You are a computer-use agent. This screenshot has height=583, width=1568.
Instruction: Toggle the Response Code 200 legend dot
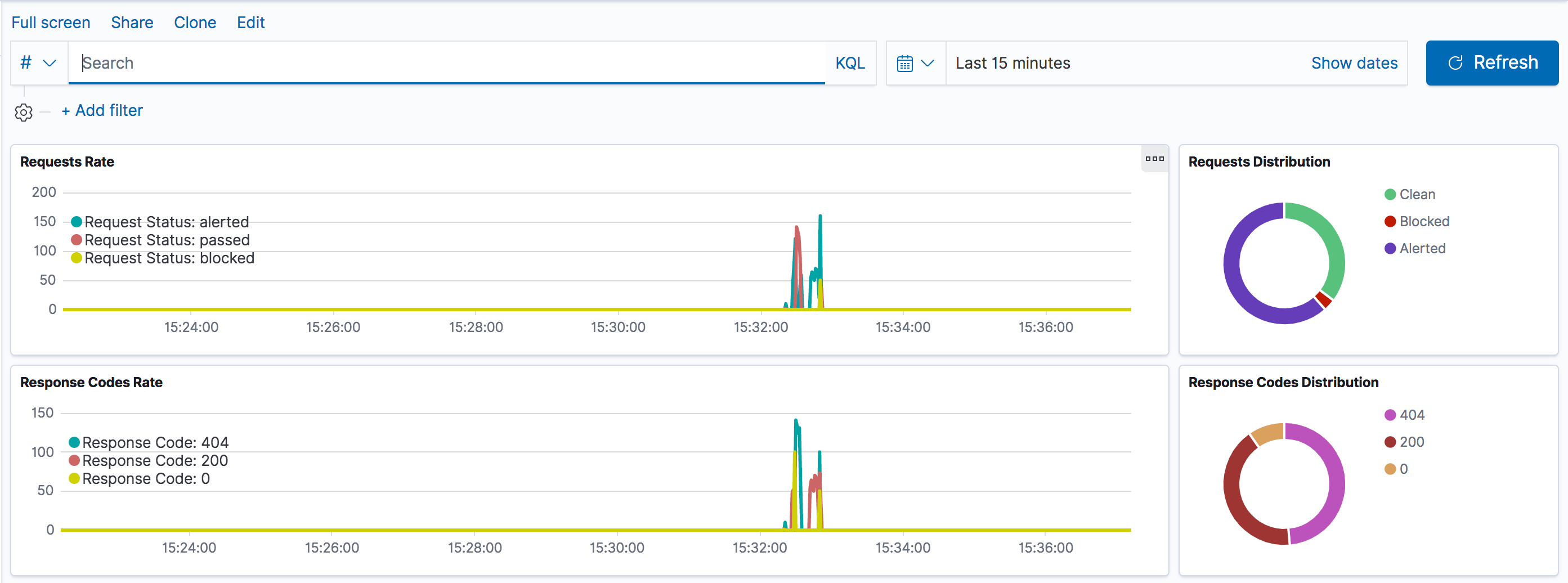[74, 461]
